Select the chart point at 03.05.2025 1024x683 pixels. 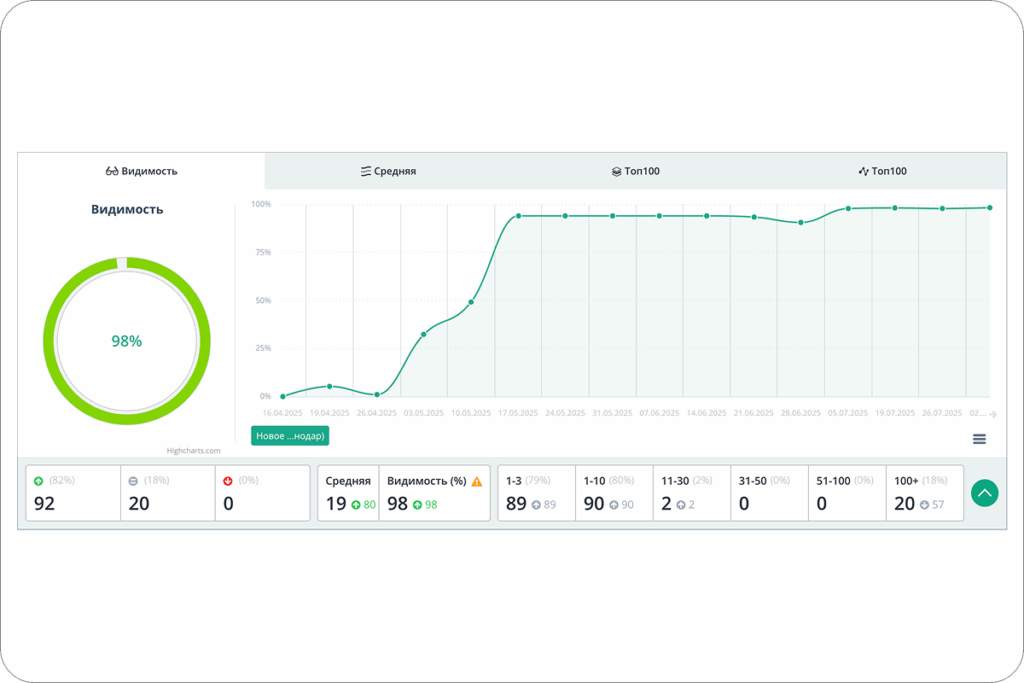(x=424, y=334)
